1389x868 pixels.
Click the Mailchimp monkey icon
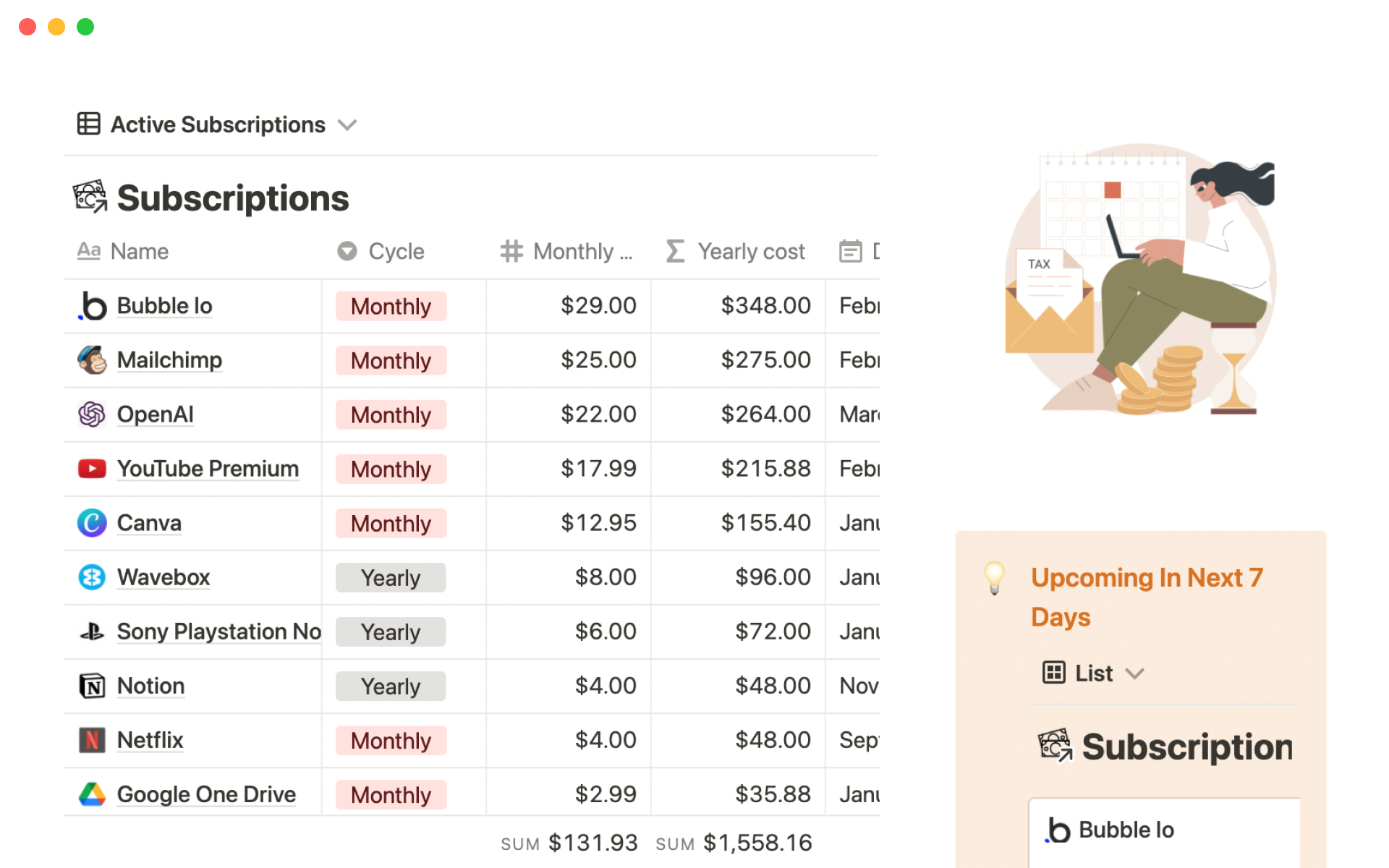pyautogui.click(x=92, y=360)
